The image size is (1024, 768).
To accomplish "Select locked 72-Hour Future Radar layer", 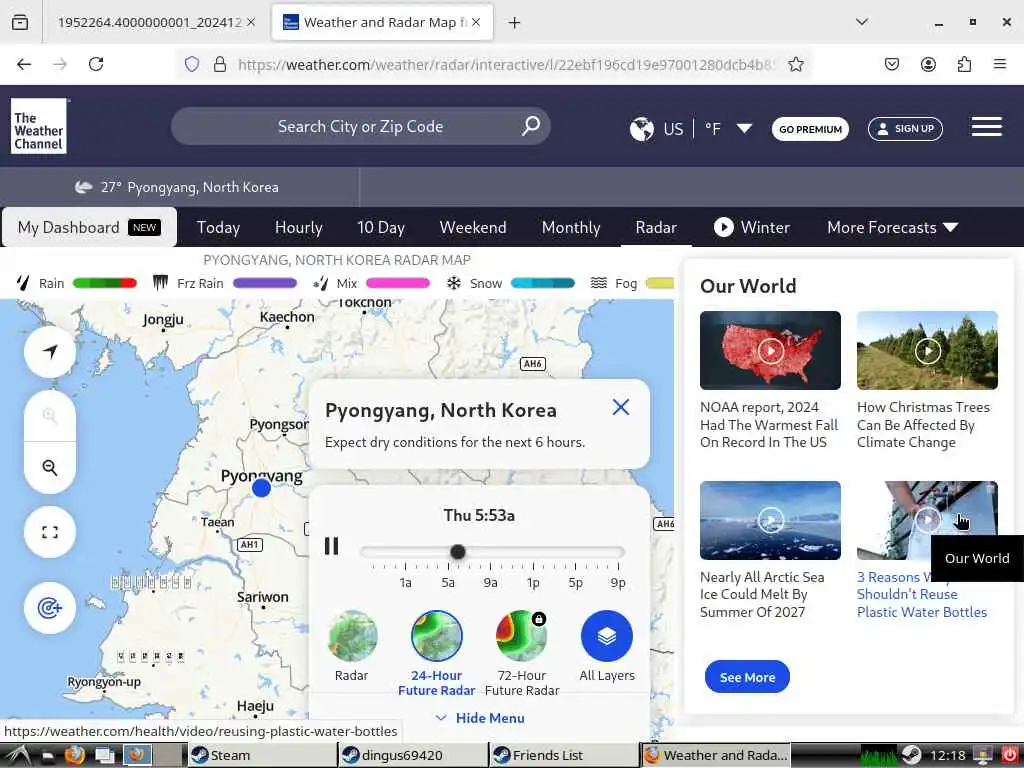I will click(x=521, y=636).
